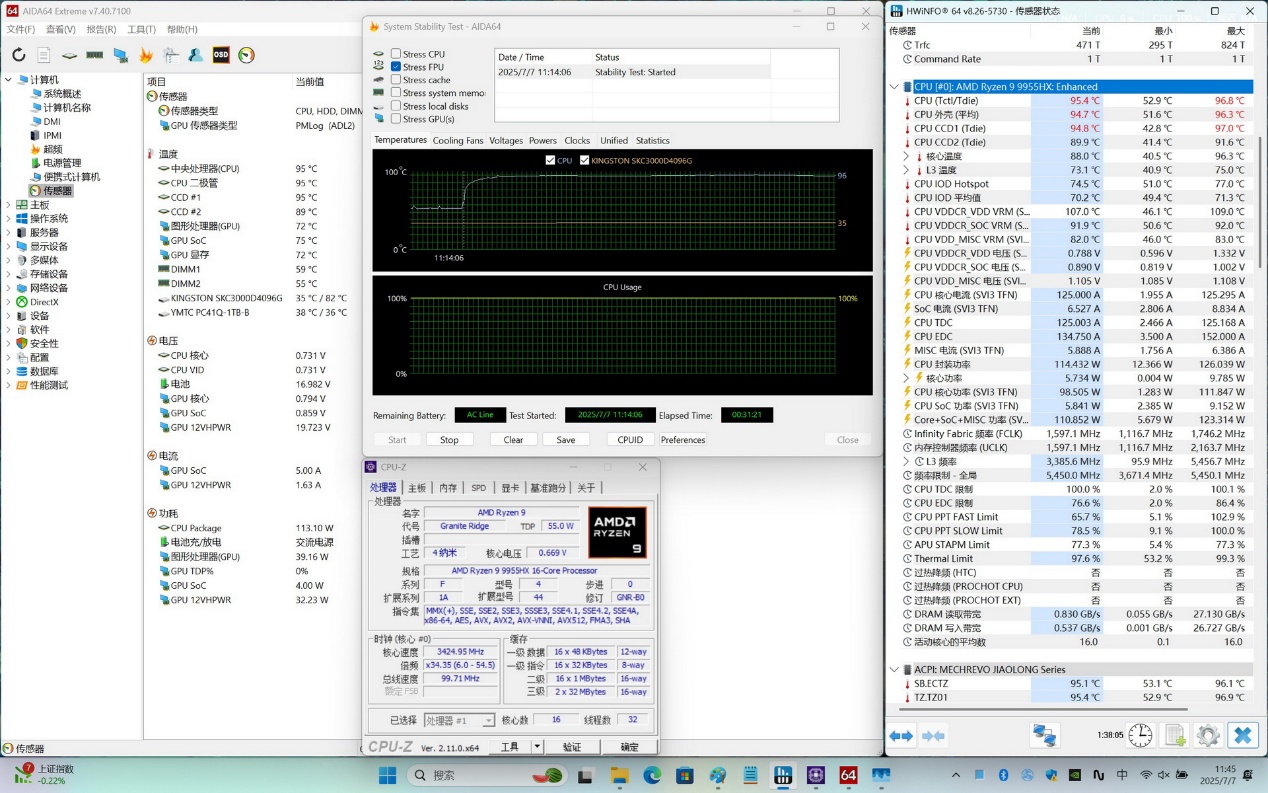Screen dimensions: 1268x793
Task: Expand the 核心温度 row in HWiNFO
Action: [x=907, y=156]
